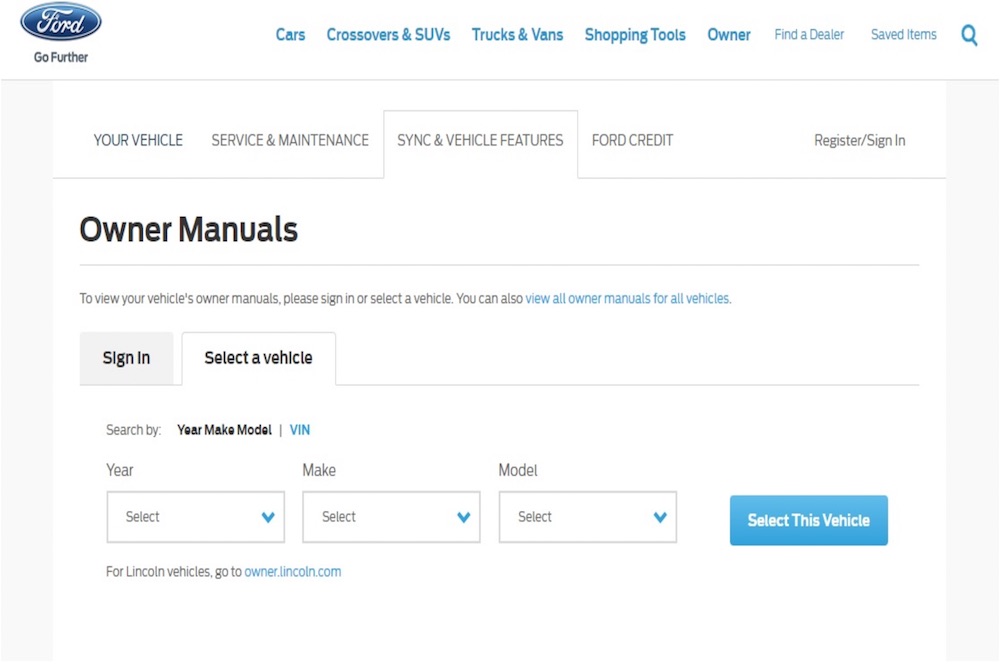Open the Shopping Tools menu
The image size is (1000, 667).
click(635, 34)
